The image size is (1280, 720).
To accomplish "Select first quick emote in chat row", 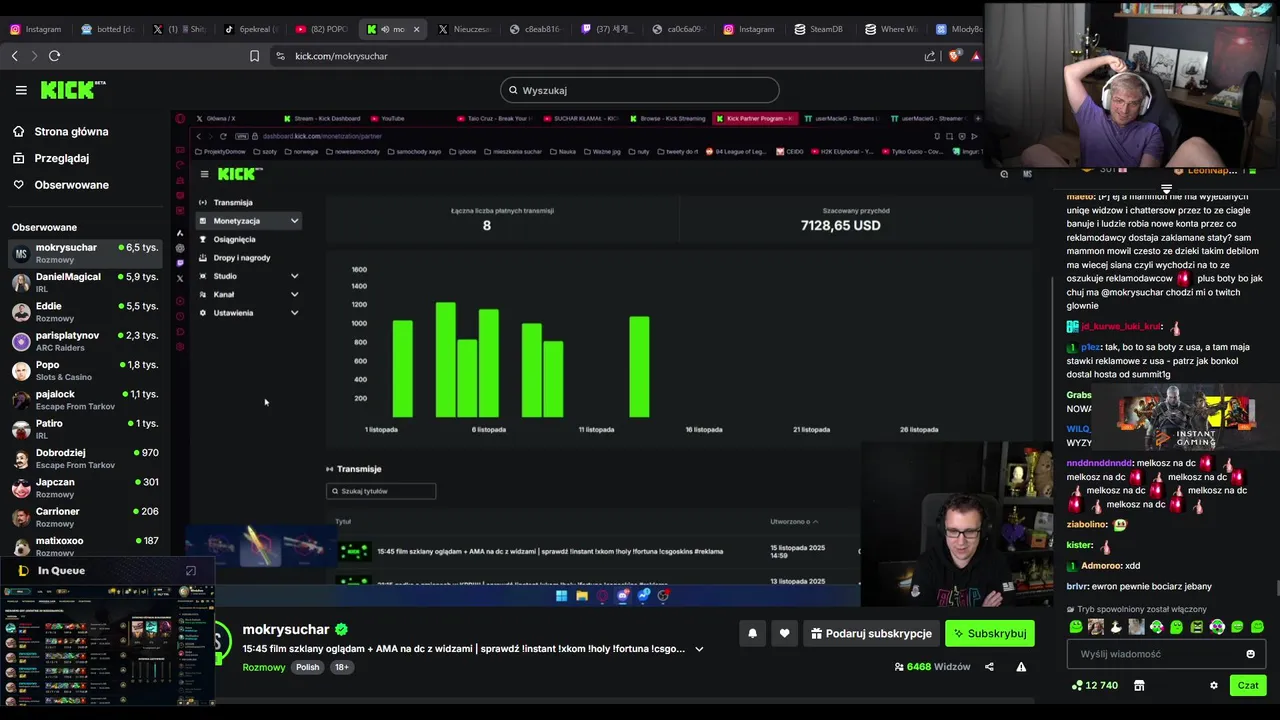I will [x=1076, y=627].
